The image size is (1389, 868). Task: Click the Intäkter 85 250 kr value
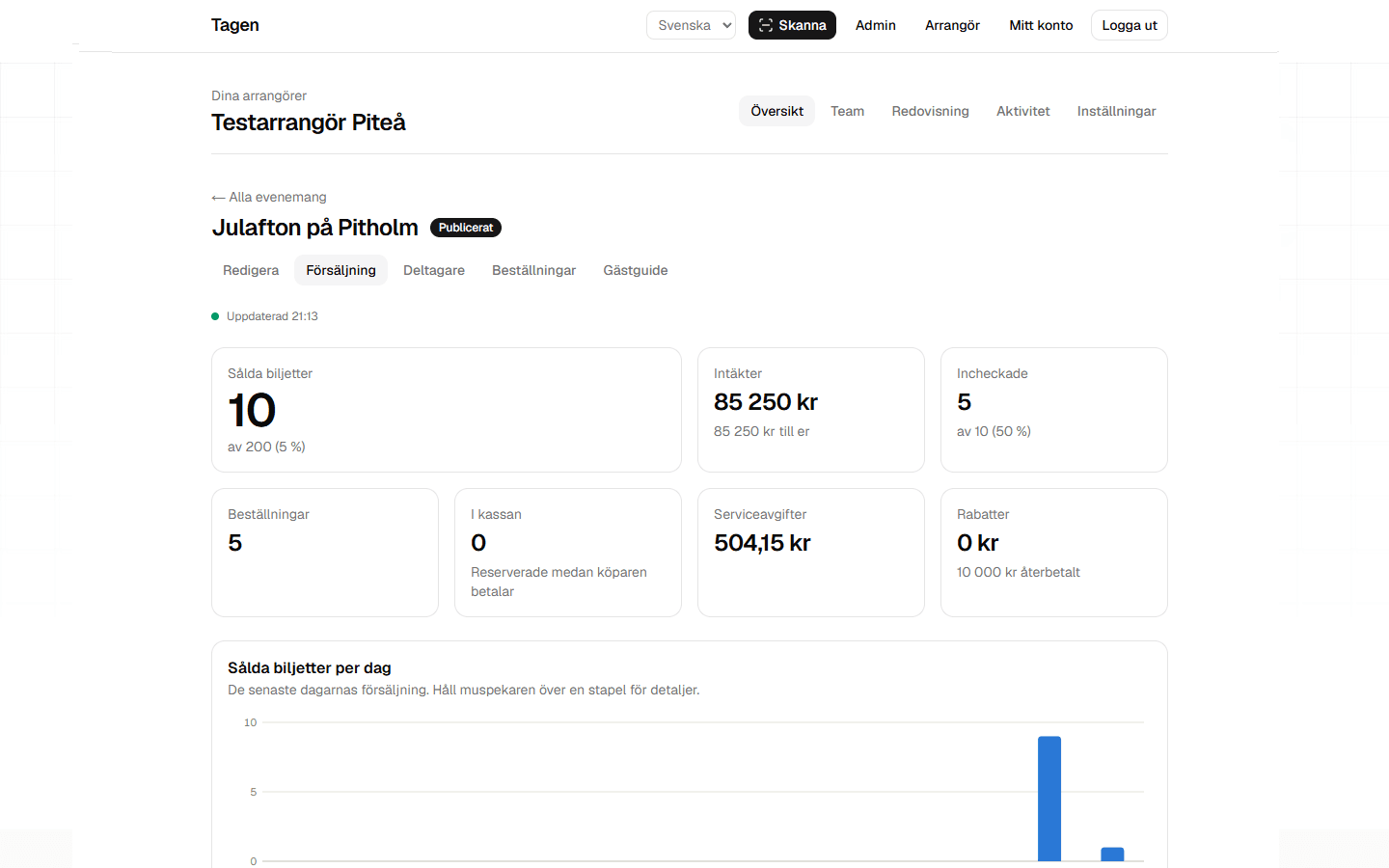766,402
